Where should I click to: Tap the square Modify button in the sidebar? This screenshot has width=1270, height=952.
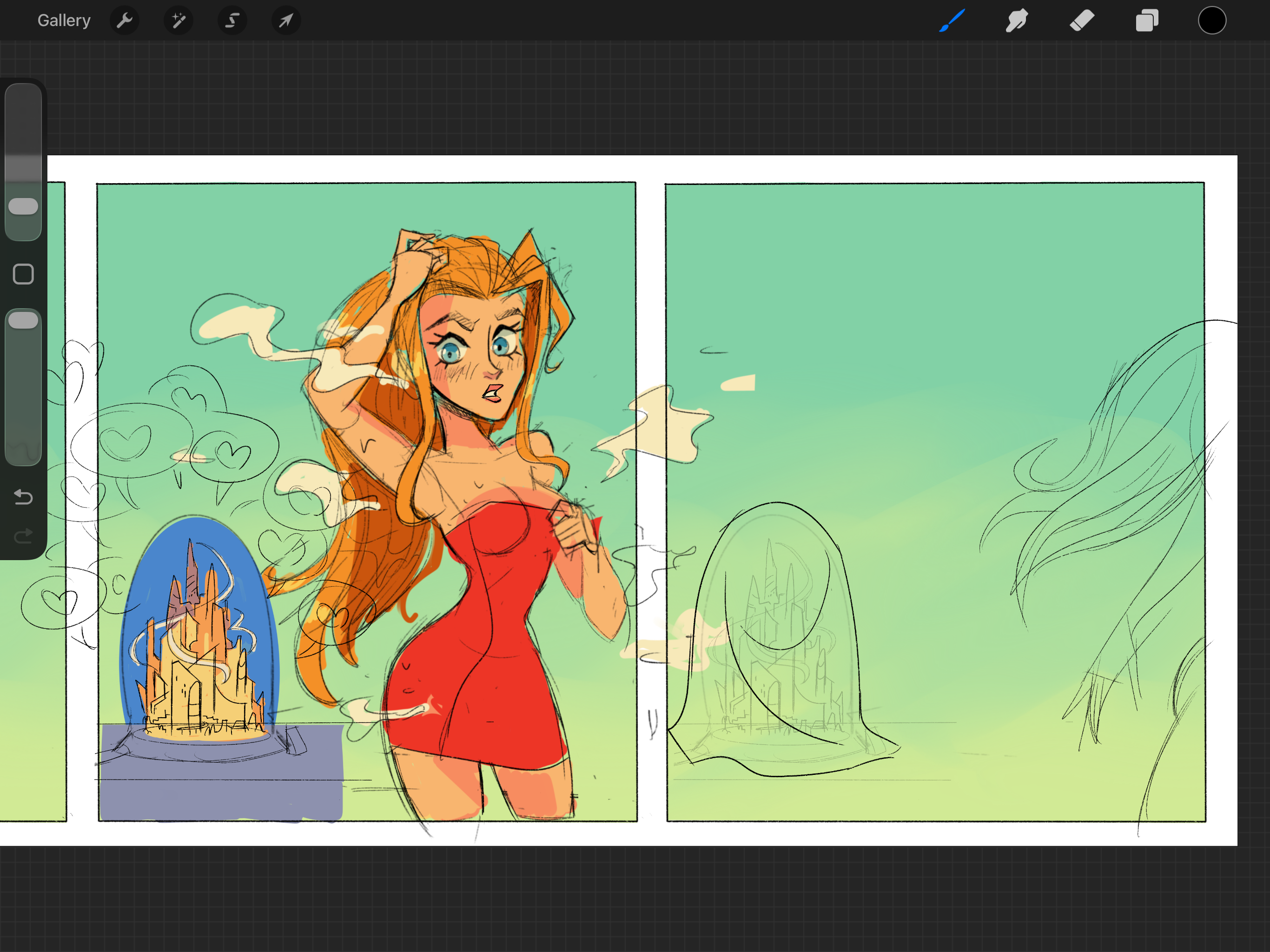click(24, 274)
